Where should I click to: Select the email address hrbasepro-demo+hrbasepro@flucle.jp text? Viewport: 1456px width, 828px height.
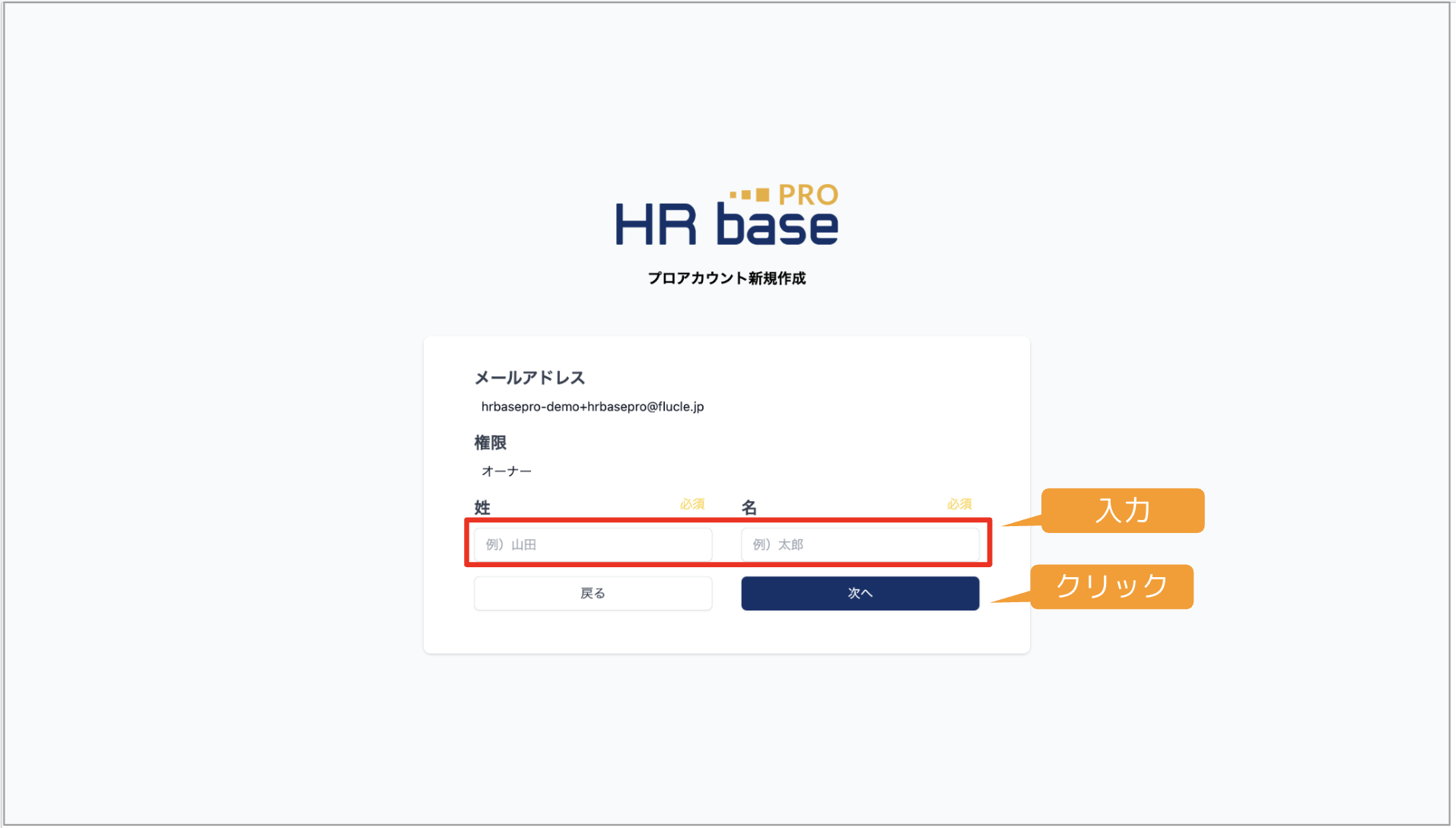pyautogui.click(x=593, y=407)
